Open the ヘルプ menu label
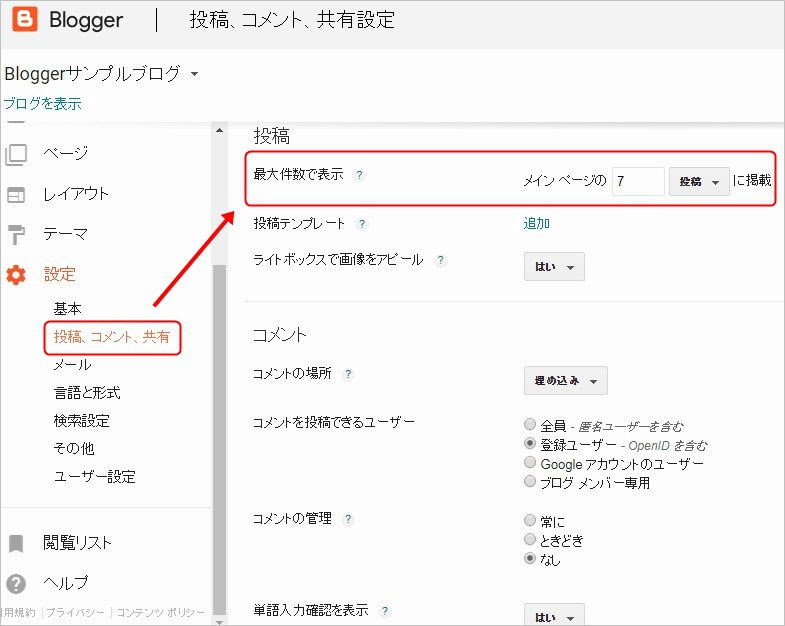This screenshot has width=785, height=626. coord(66,583)
